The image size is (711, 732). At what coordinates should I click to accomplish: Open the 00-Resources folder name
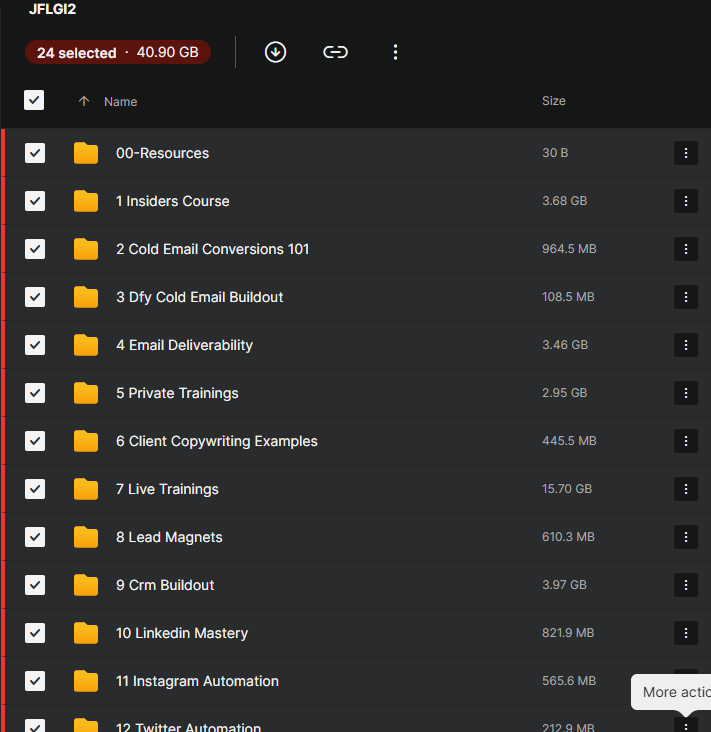[162, 153]
